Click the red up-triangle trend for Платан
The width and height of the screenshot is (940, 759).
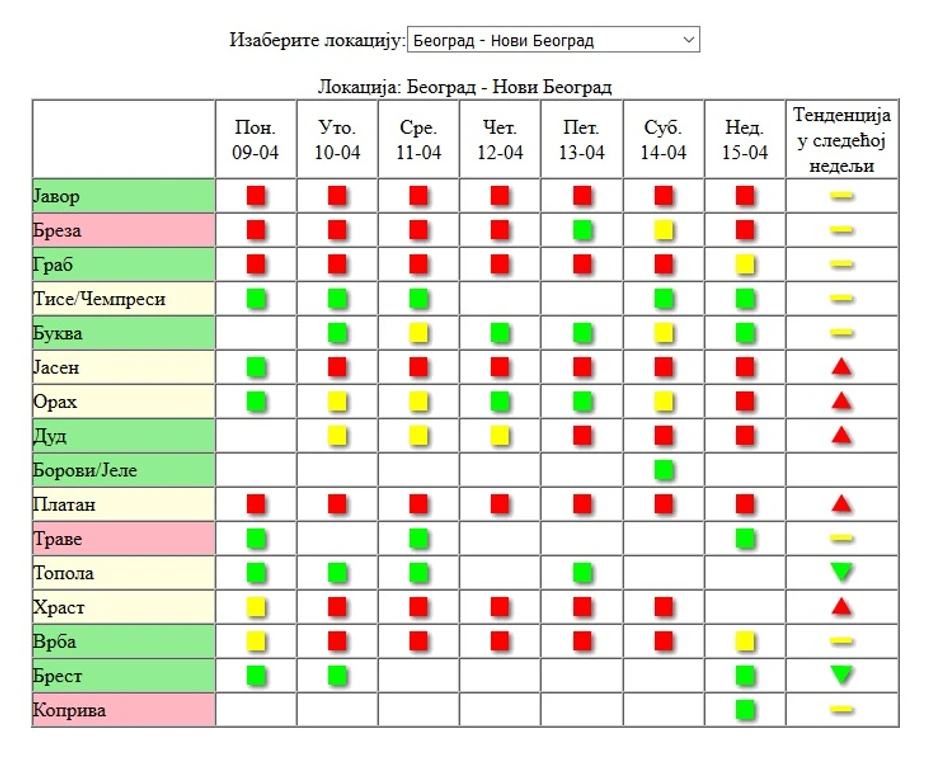[x=842, y=504]
